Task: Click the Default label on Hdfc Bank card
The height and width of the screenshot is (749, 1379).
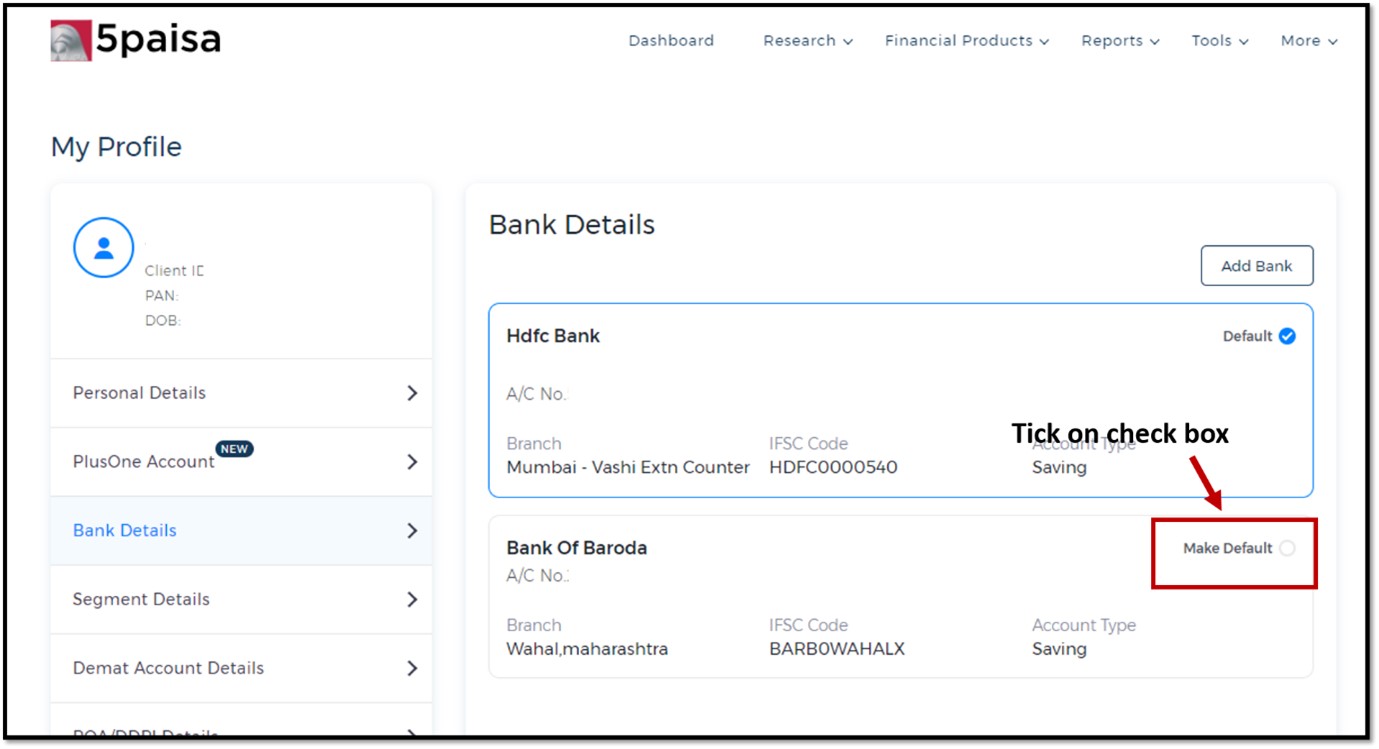Action: tap(1247, 336)
